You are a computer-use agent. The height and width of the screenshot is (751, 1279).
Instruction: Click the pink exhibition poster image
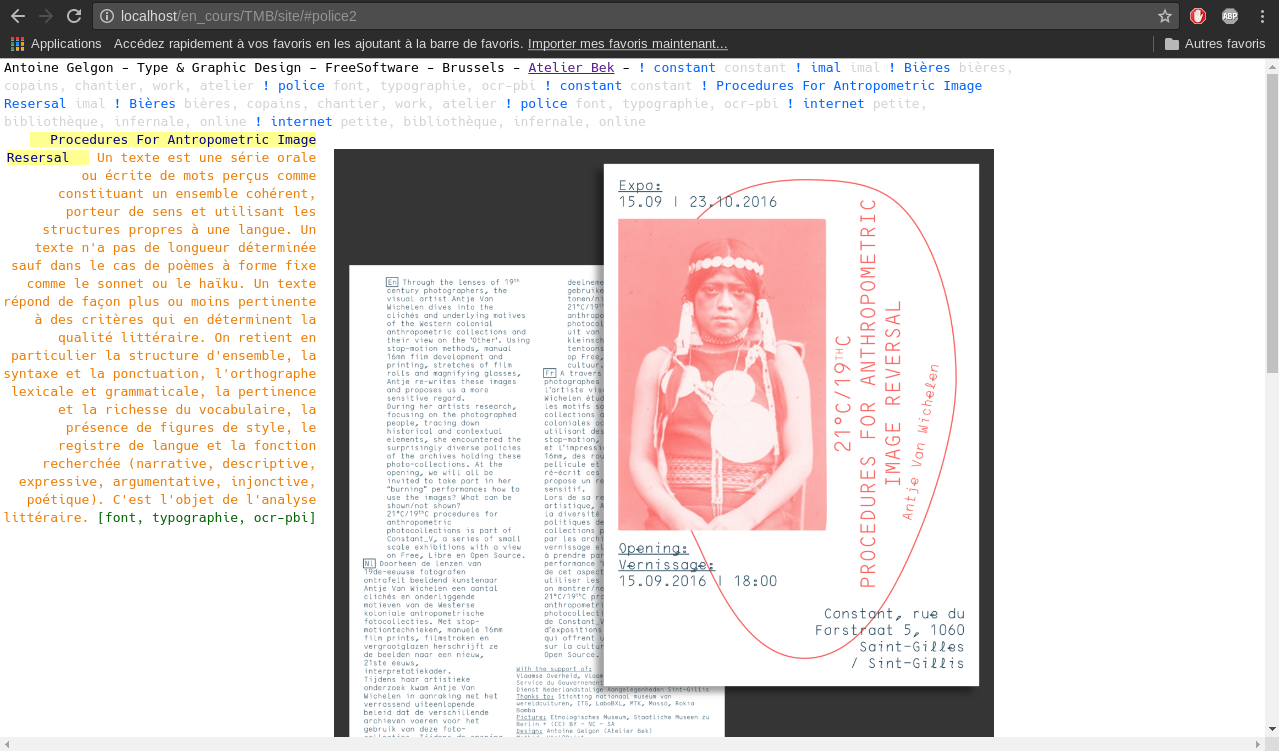(x=790, y=425)
